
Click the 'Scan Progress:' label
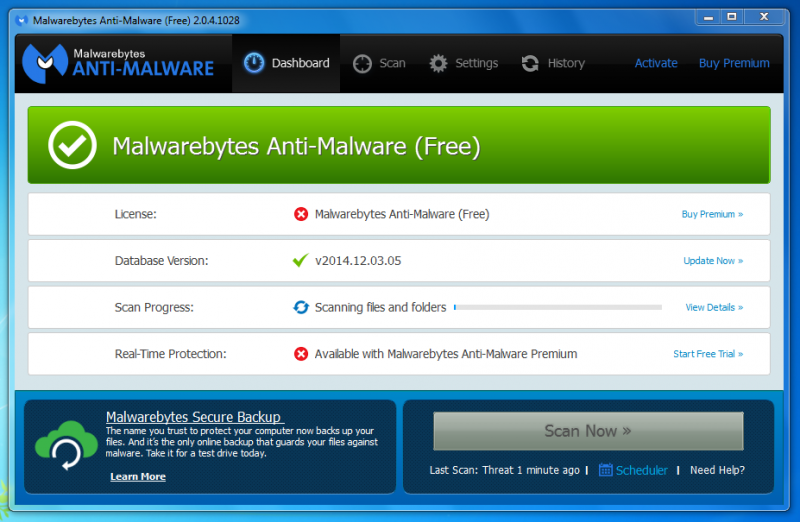tap(154, 307)
